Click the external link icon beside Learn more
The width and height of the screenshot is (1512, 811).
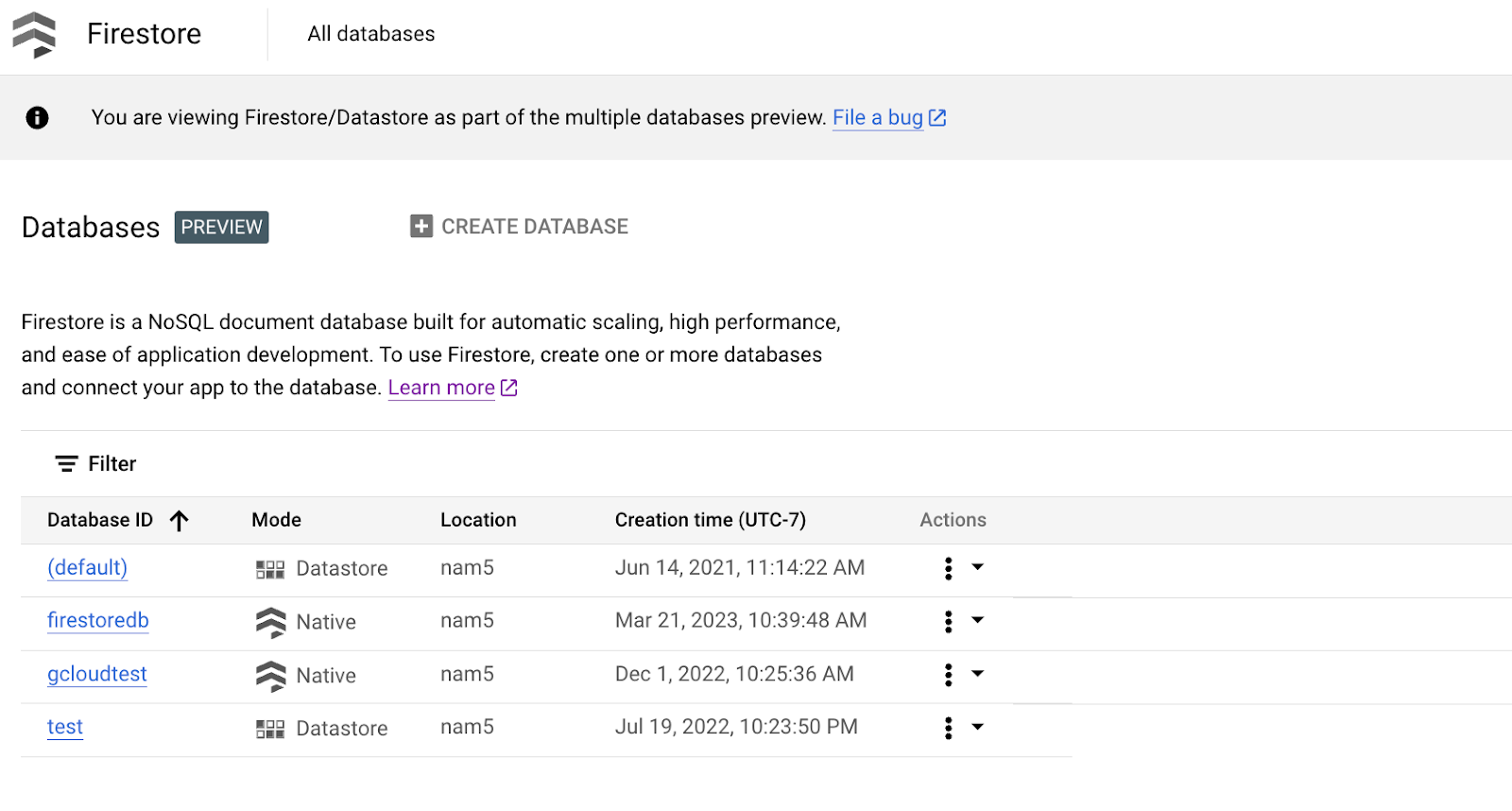pyautogui.click(x=508, y=388)
